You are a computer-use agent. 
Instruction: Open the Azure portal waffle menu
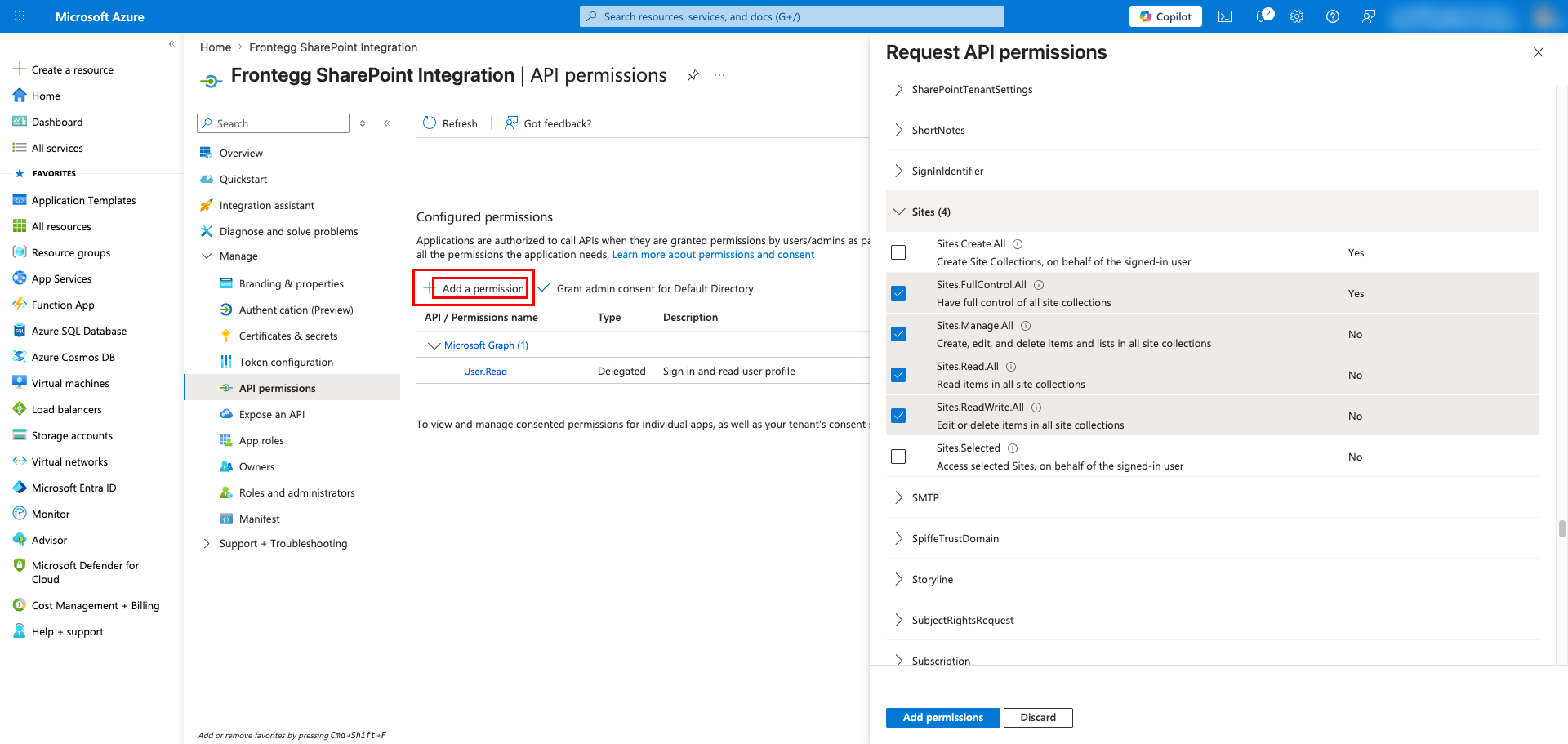click(x=20, y=16)
